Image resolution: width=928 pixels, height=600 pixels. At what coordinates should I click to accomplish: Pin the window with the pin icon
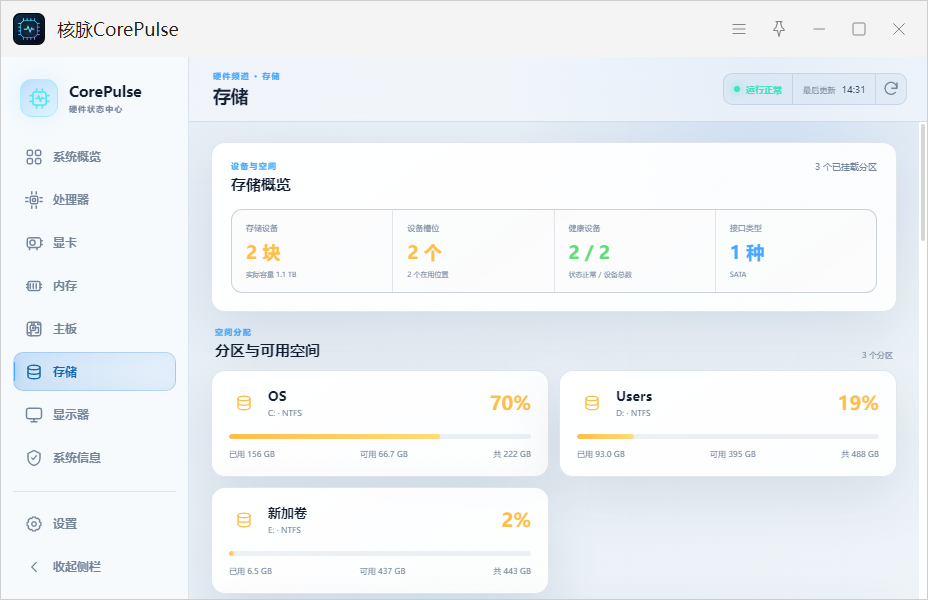click(x=779, y=29)
